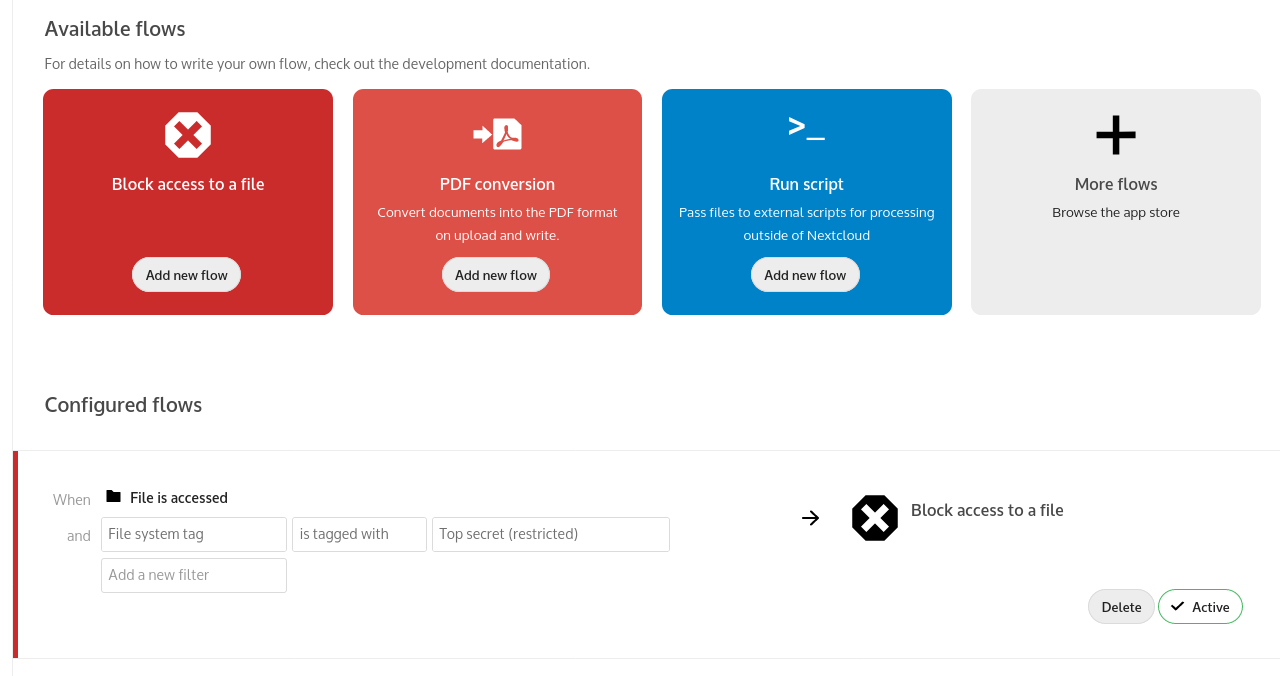
Task: Open the 'is tagged with' operator dropdown
Action: 359,534
